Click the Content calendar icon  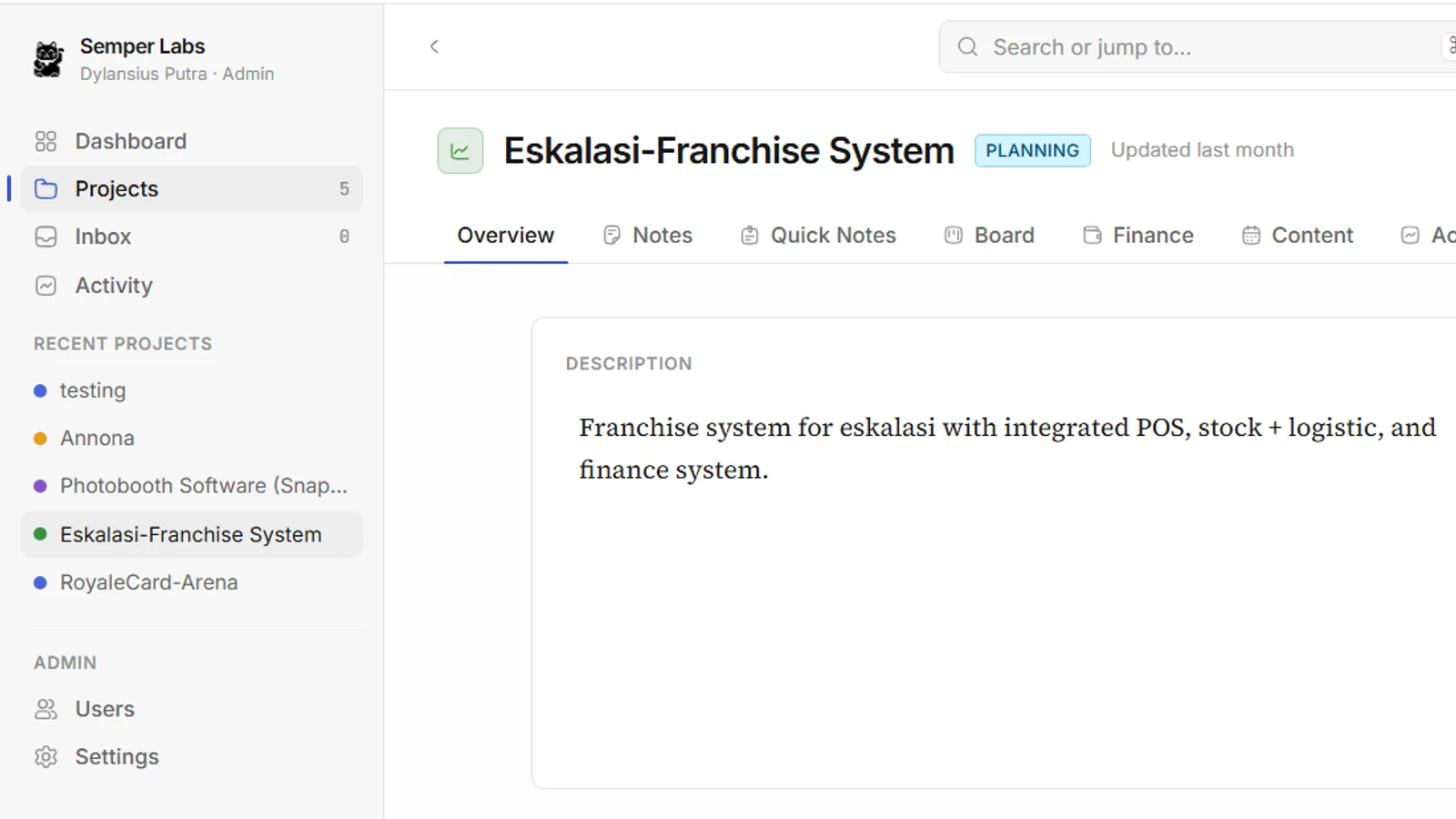point(1251,236)
